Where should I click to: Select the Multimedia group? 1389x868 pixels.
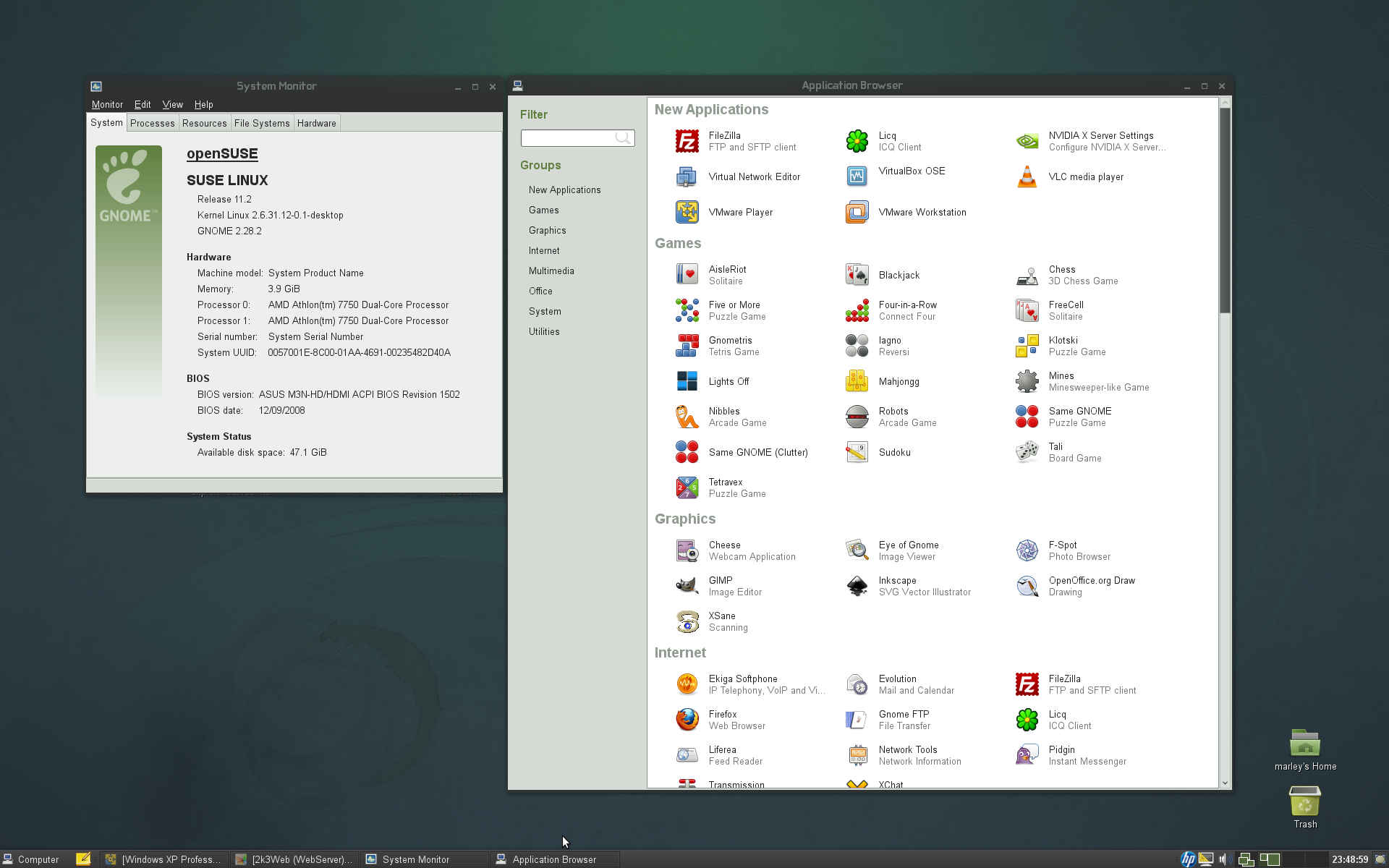551,271
